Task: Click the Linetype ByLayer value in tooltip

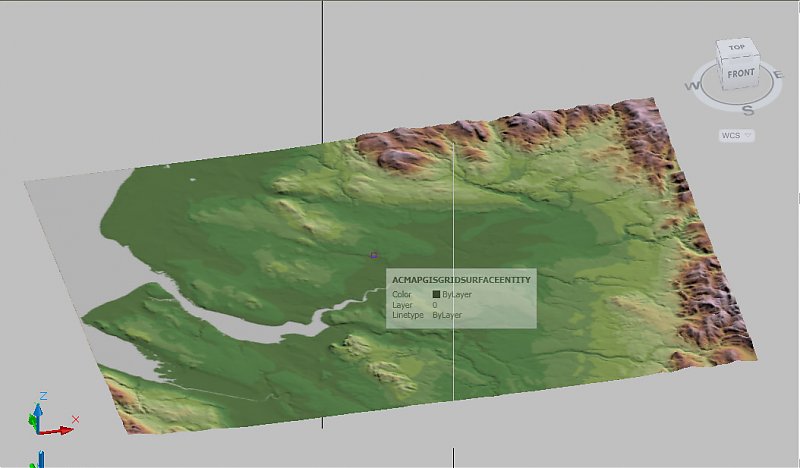Action: 447,315
